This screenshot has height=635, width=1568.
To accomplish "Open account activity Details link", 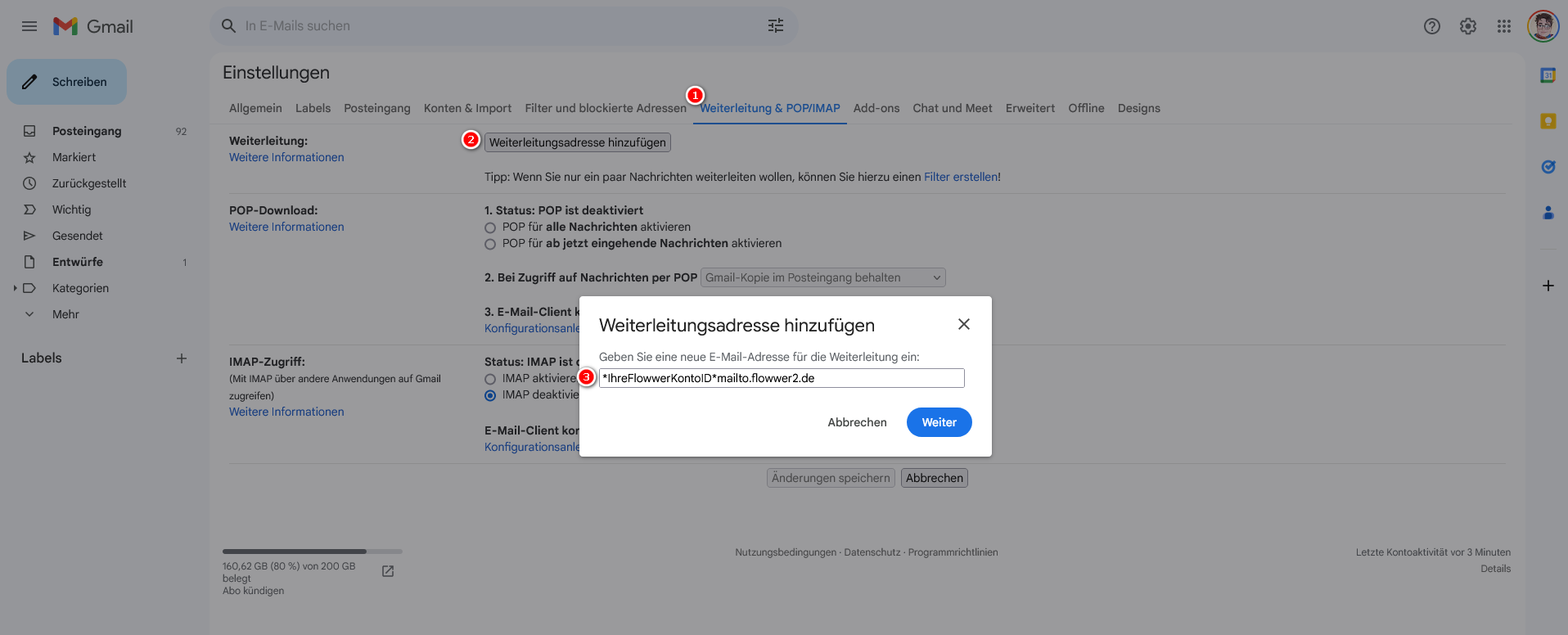I will 1495,569.
